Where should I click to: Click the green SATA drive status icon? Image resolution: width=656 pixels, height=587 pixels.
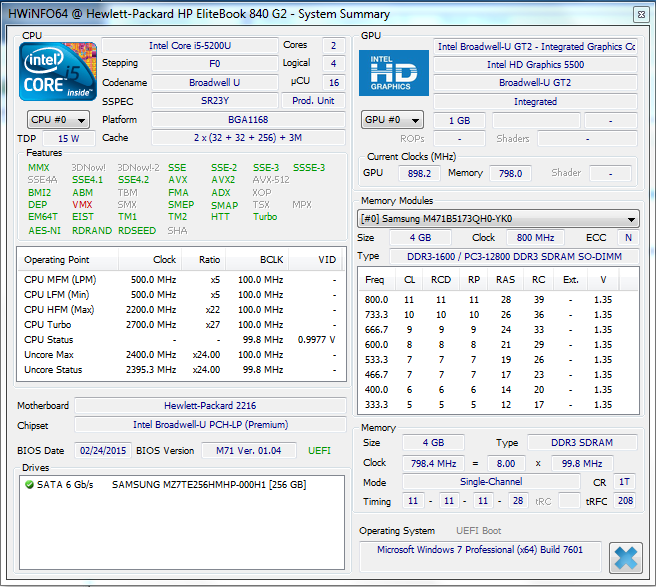pos(29,484)
